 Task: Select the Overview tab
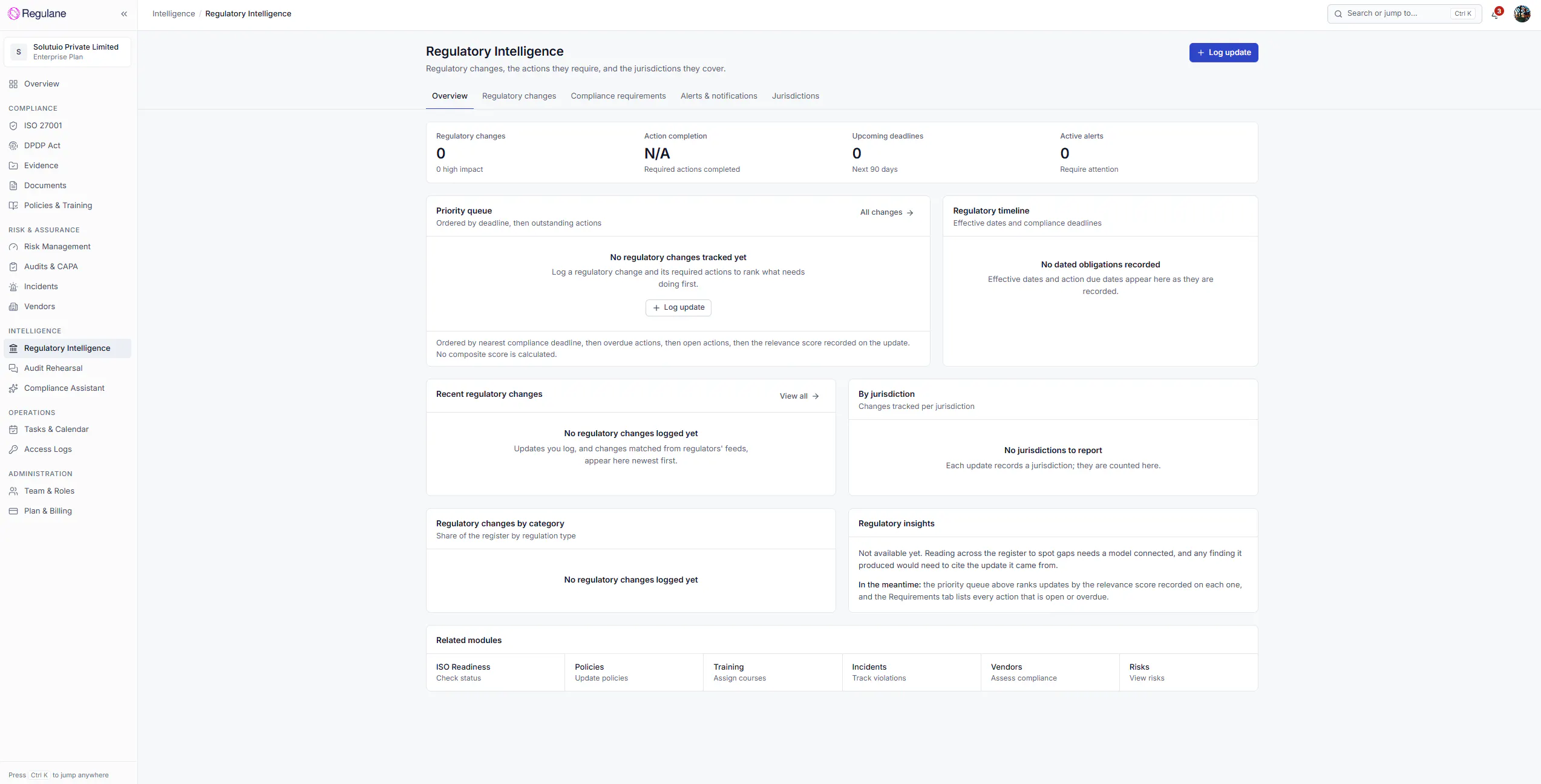point(450,96)
